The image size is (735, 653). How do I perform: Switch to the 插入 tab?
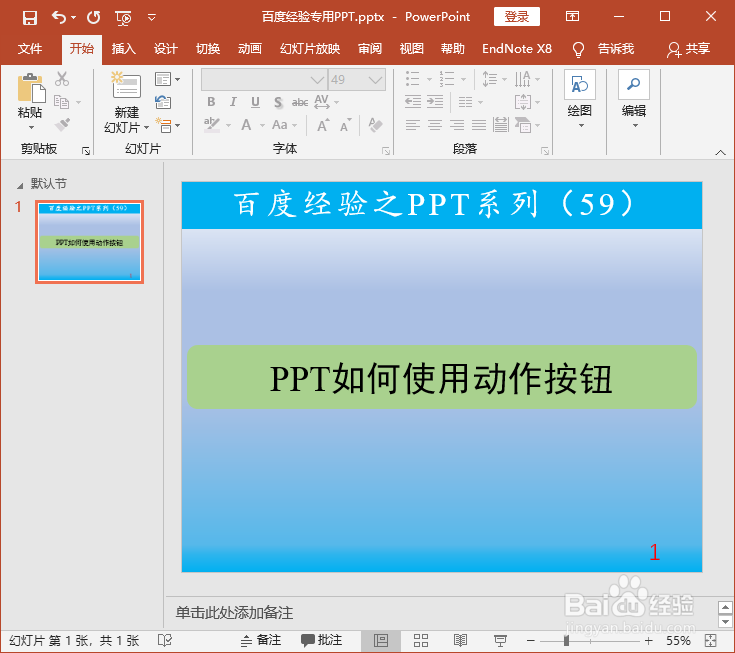click(124, 48)
